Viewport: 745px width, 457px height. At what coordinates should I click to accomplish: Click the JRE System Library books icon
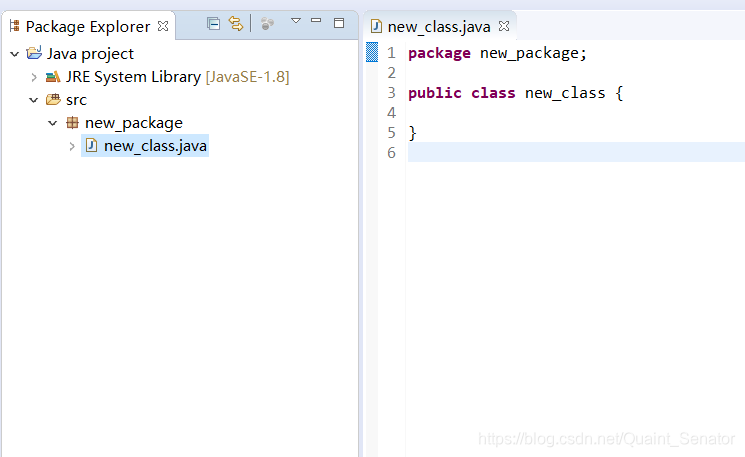pyautogui.click(x=53, y=76)
